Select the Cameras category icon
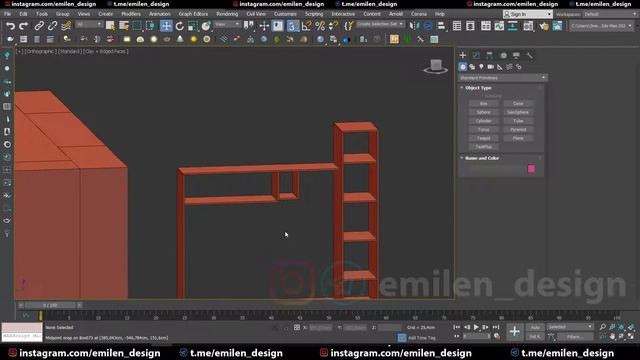The width and height of the screenshot is (640, 360). [x=491, y=67]
